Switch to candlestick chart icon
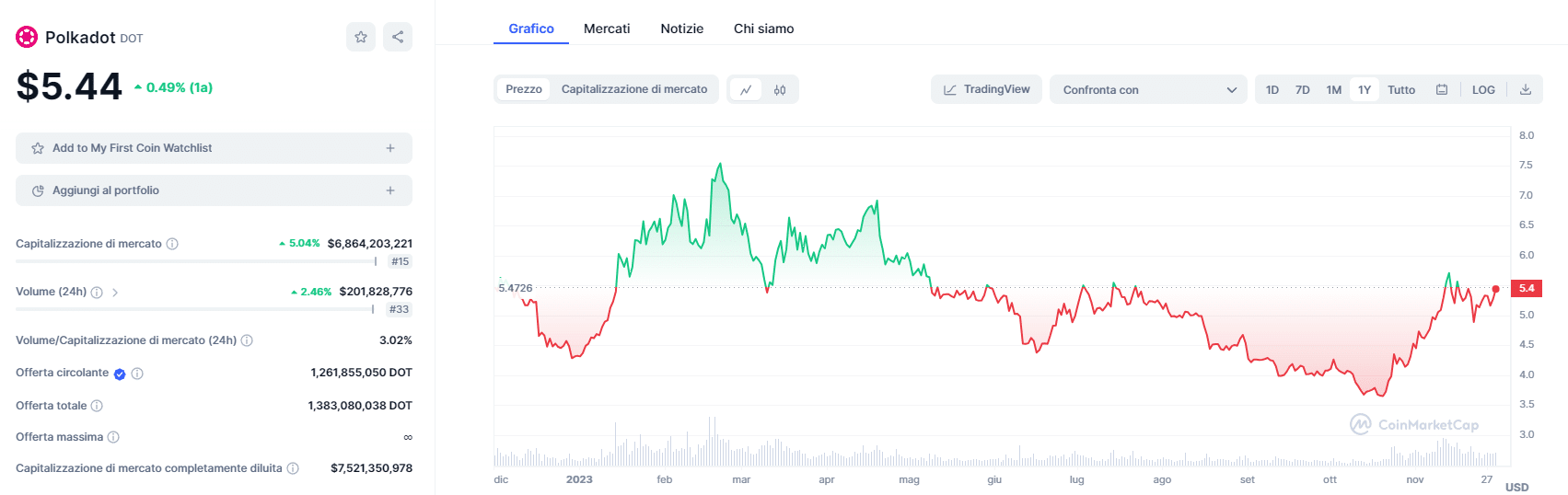 (x=780, y=89)
